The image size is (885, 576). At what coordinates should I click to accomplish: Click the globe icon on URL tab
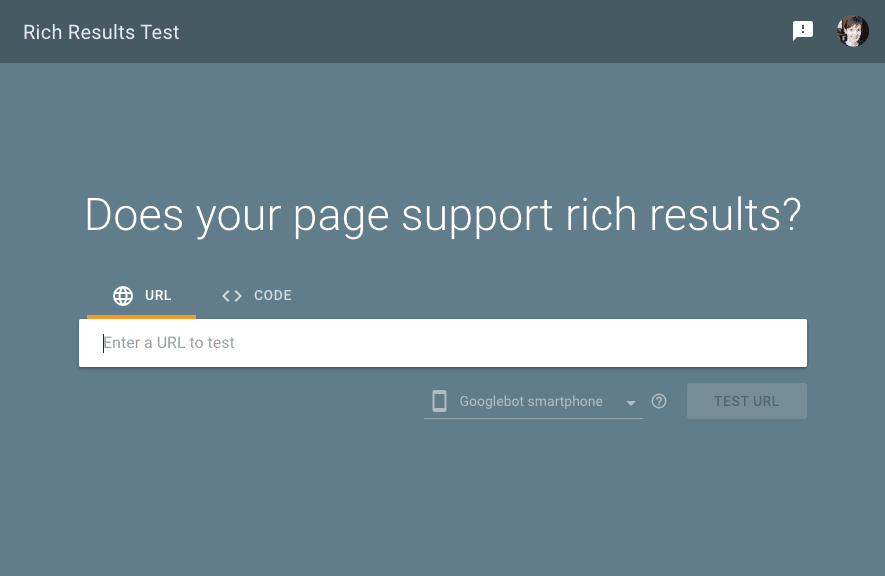tap(123, 295)
